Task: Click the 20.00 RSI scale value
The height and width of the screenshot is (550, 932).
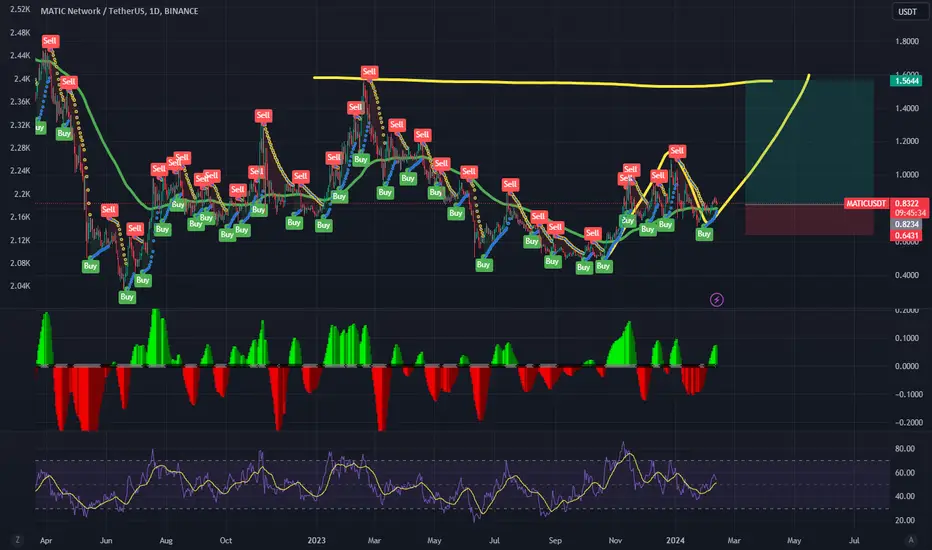Action: pos(905,520)
